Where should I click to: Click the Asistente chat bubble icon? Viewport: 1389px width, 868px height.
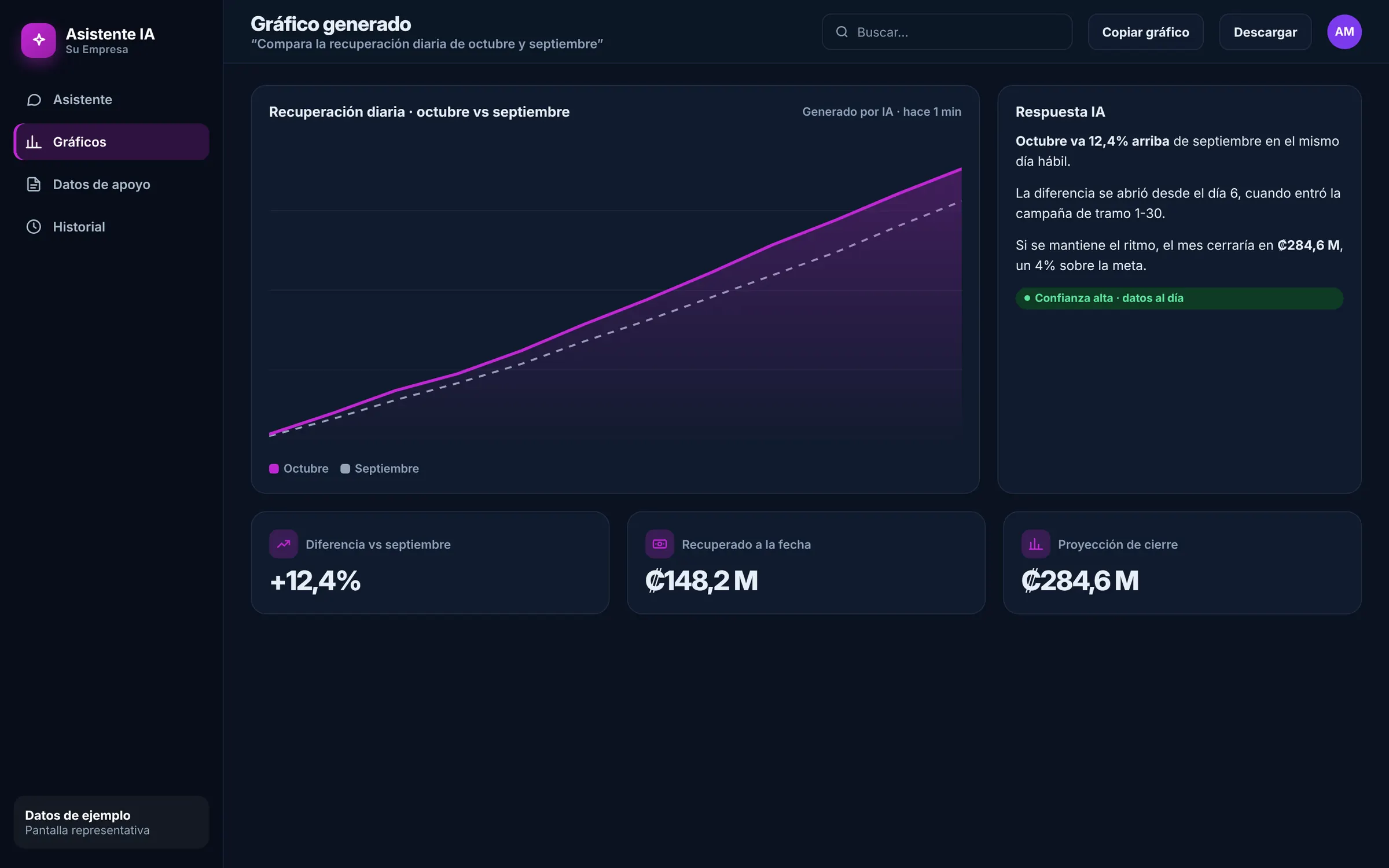[34, 100]
